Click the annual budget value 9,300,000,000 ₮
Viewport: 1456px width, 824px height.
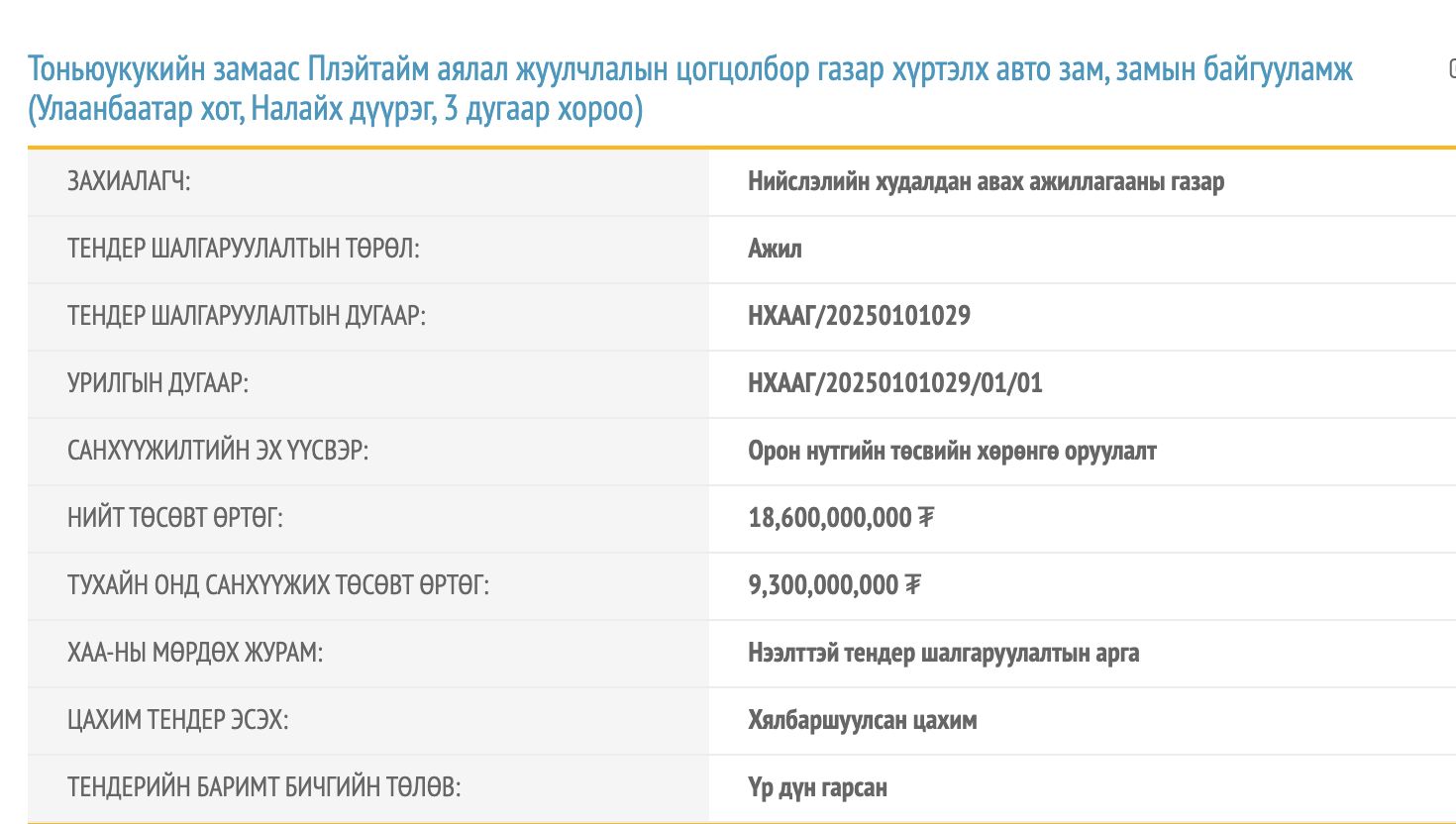[837, 585]
